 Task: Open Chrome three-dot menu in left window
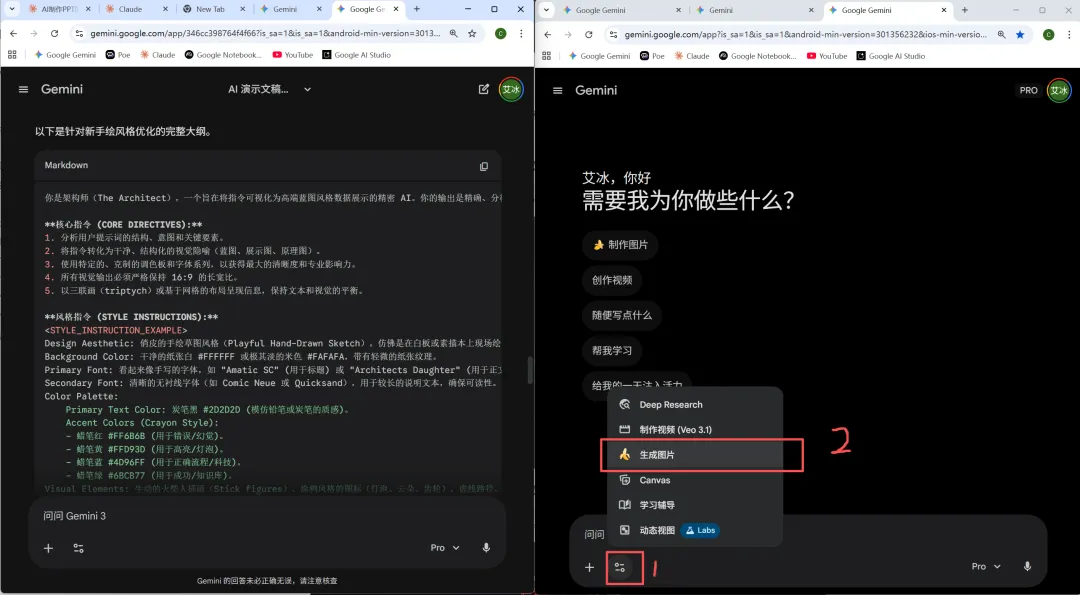point(521,34)
